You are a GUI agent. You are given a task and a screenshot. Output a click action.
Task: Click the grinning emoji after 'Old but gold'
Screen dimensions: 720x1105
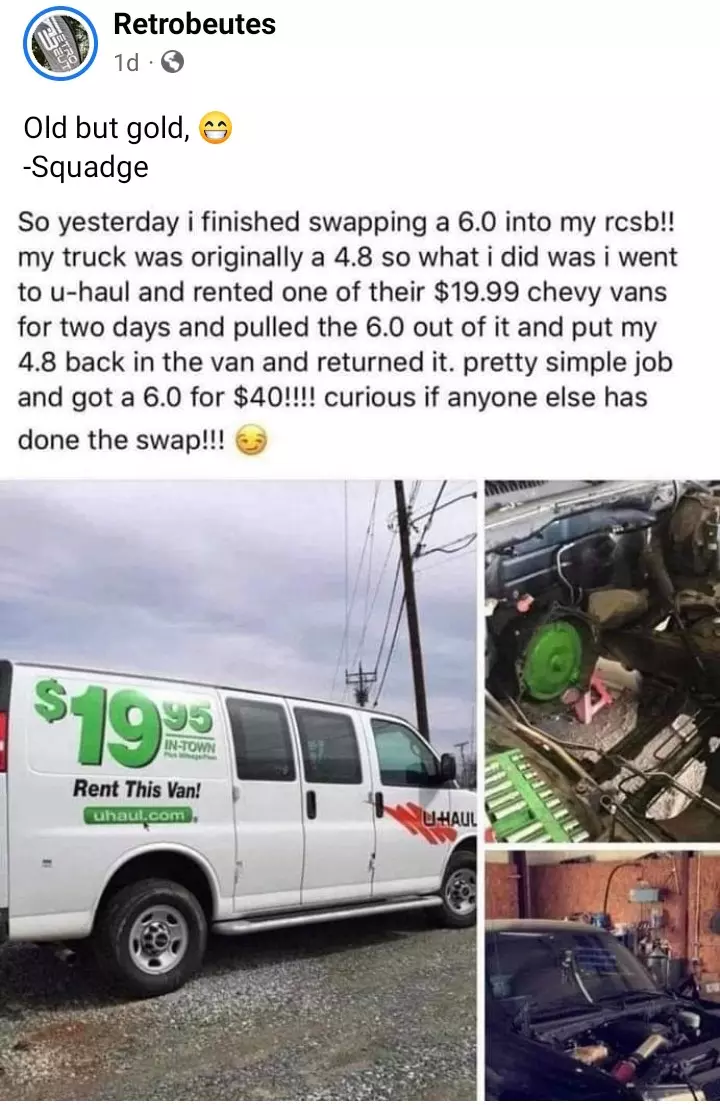point(216,129)
